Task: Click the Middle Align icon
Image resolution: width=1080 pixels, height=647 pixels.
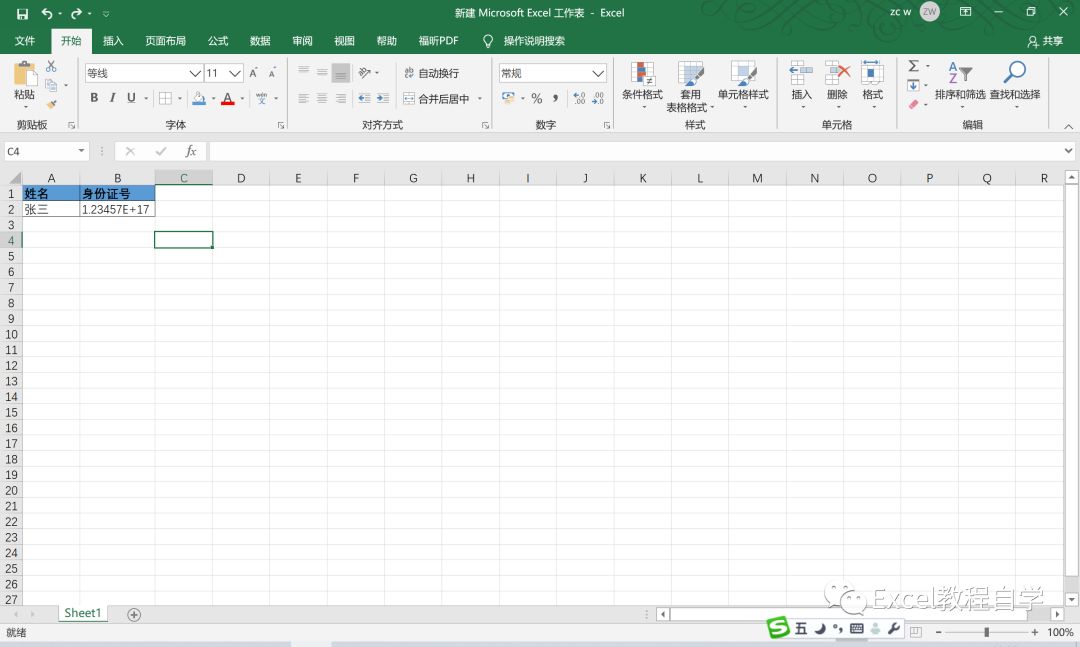Action: point(322,72)
